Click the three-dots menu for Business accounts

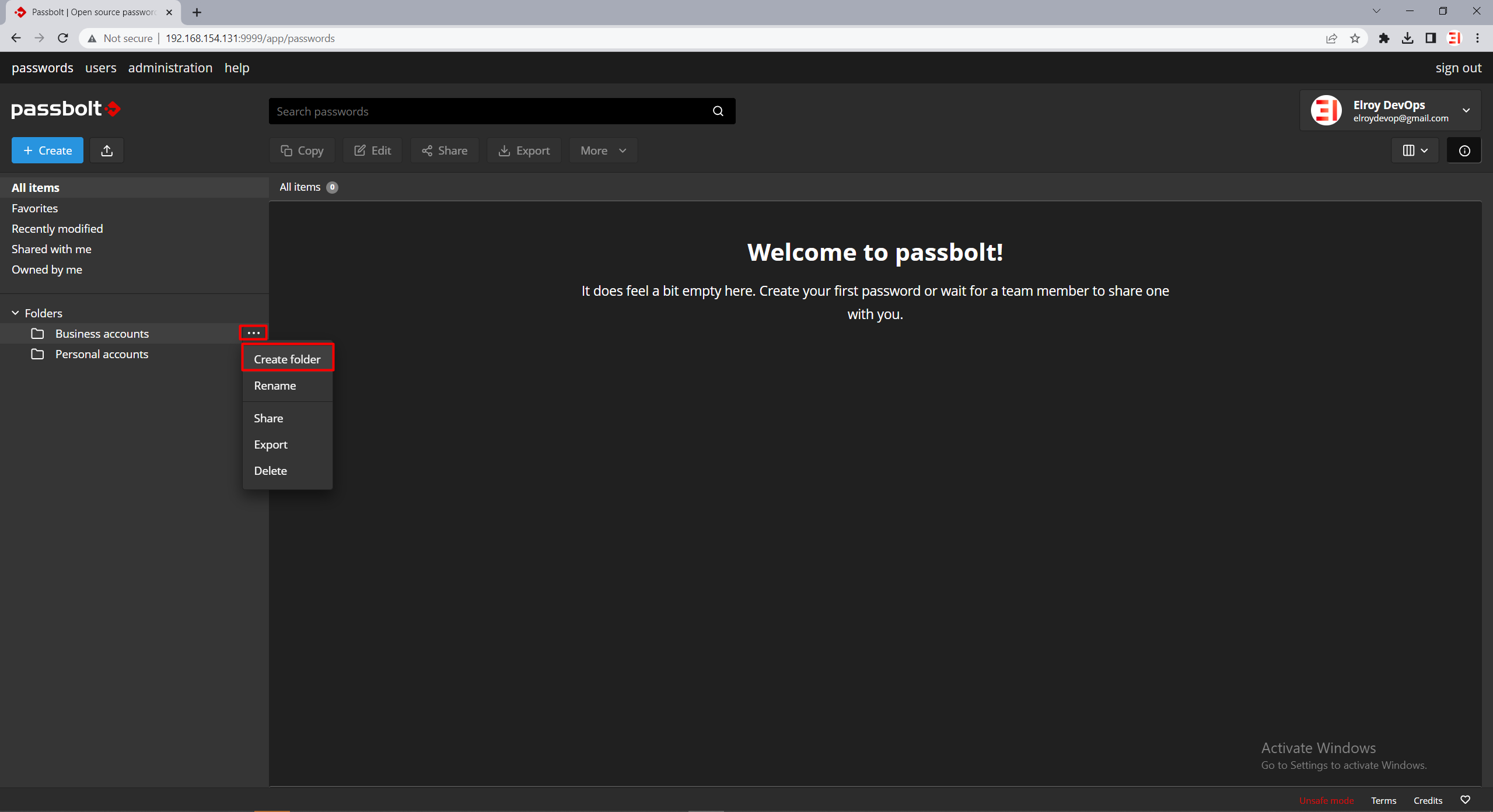(253, 333)
